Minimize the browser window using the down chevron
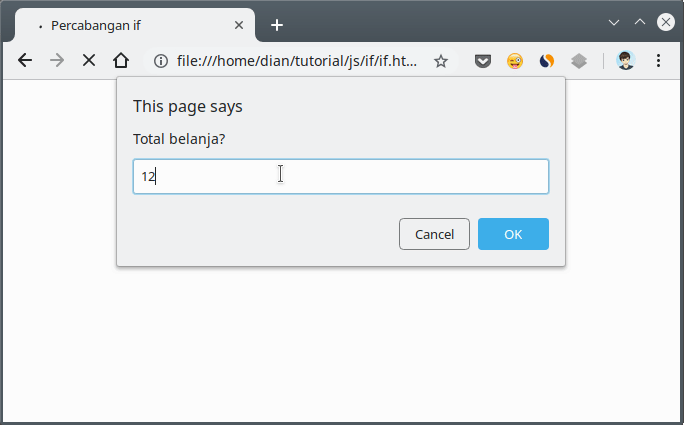Screen dimensions: 684x425 614,22
